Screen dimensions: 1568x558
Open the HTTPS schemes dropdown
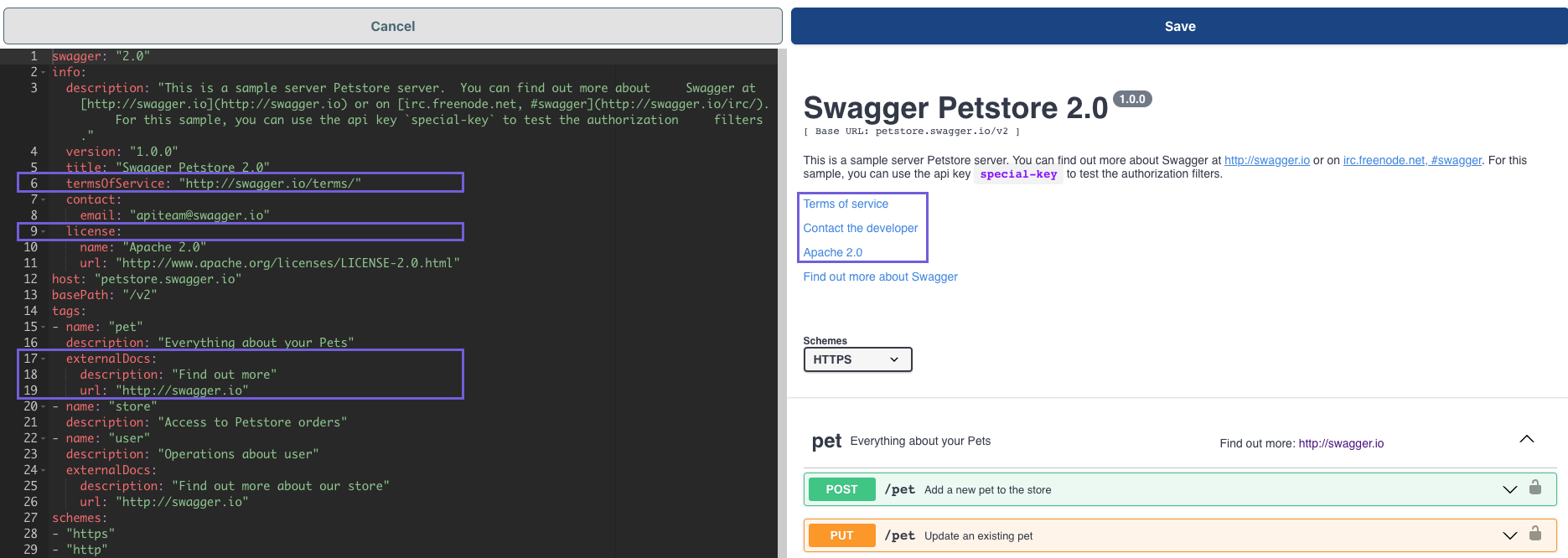pyautogui.click(x=857, y=359)
